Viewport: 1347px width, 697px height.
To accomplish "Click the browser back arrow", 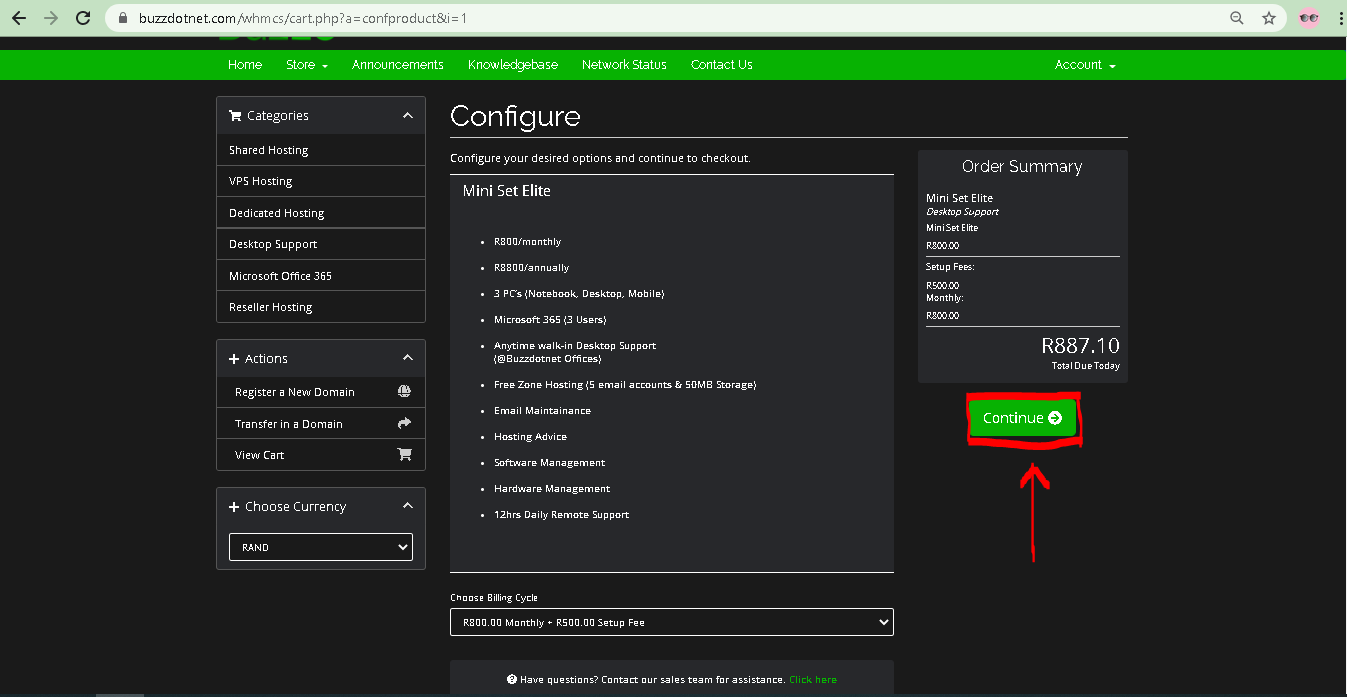I will (18, 18).
